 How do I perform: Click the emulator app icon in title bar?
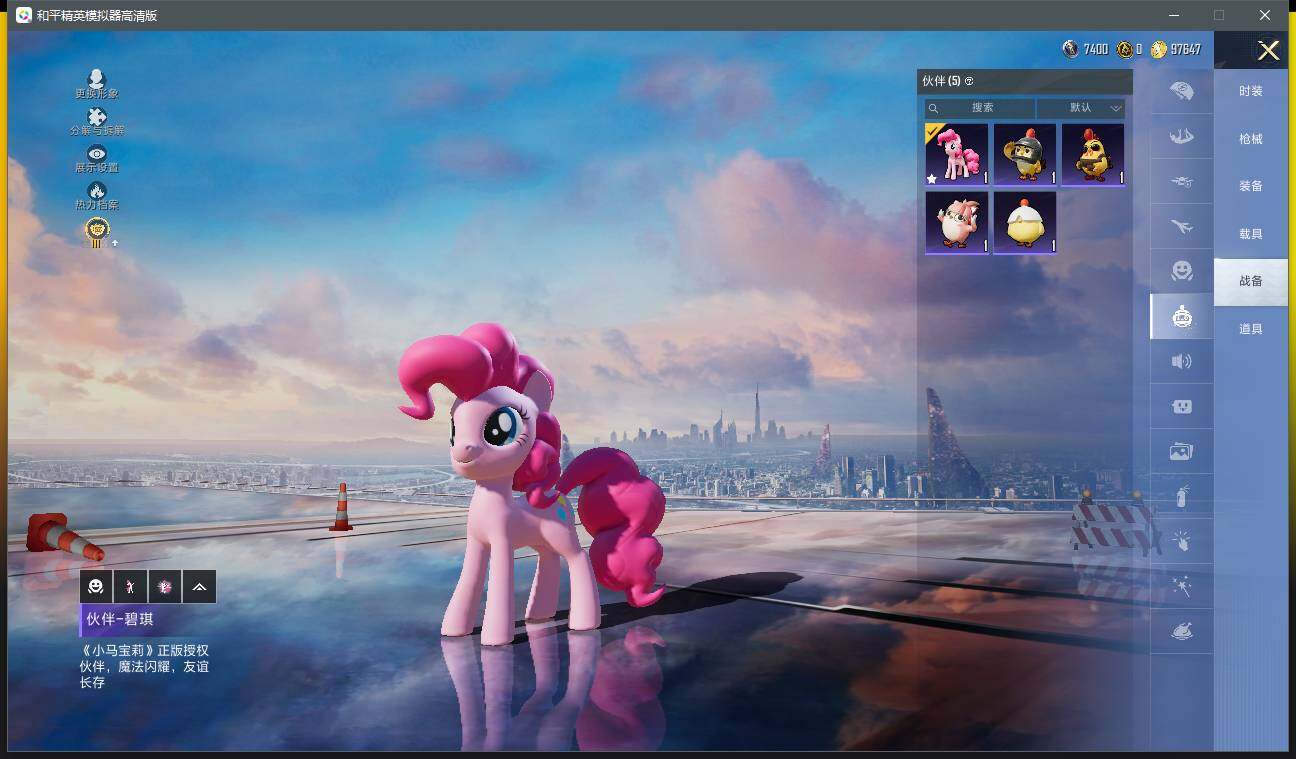23,15
